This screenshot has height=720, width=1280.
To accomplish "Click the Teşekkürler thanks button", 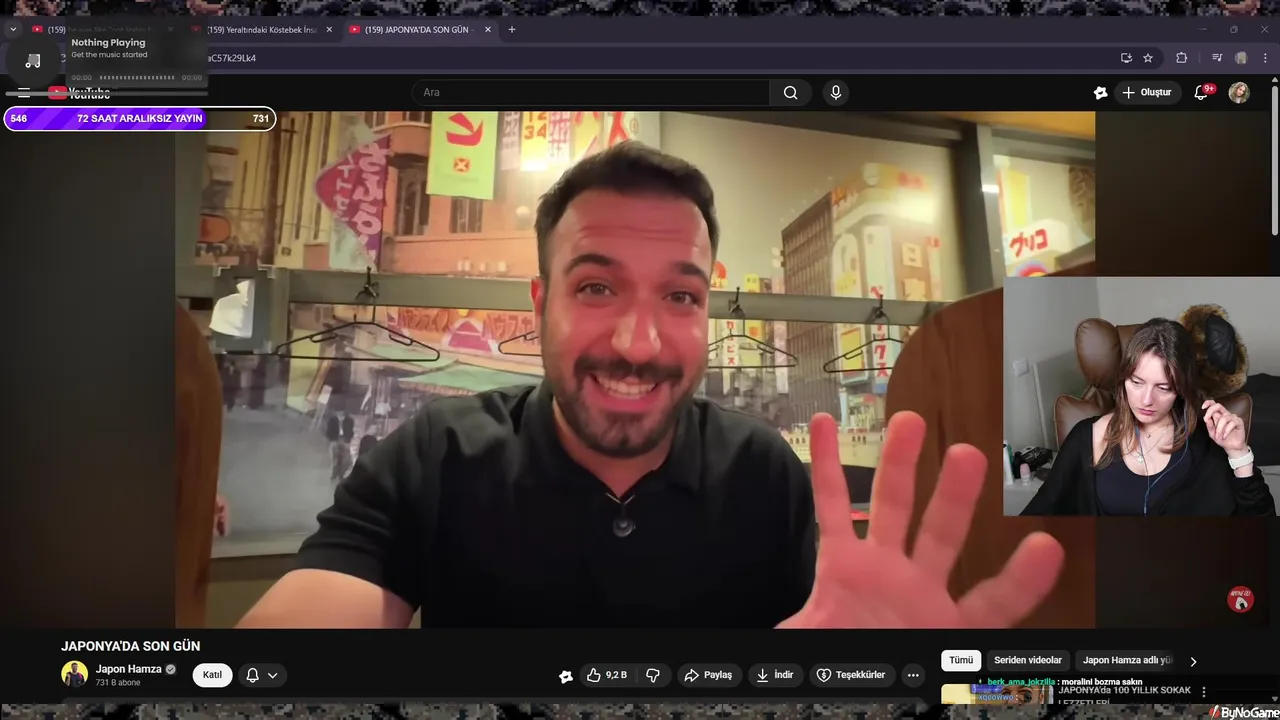I will pyautogui.click(x=851, y=675).
